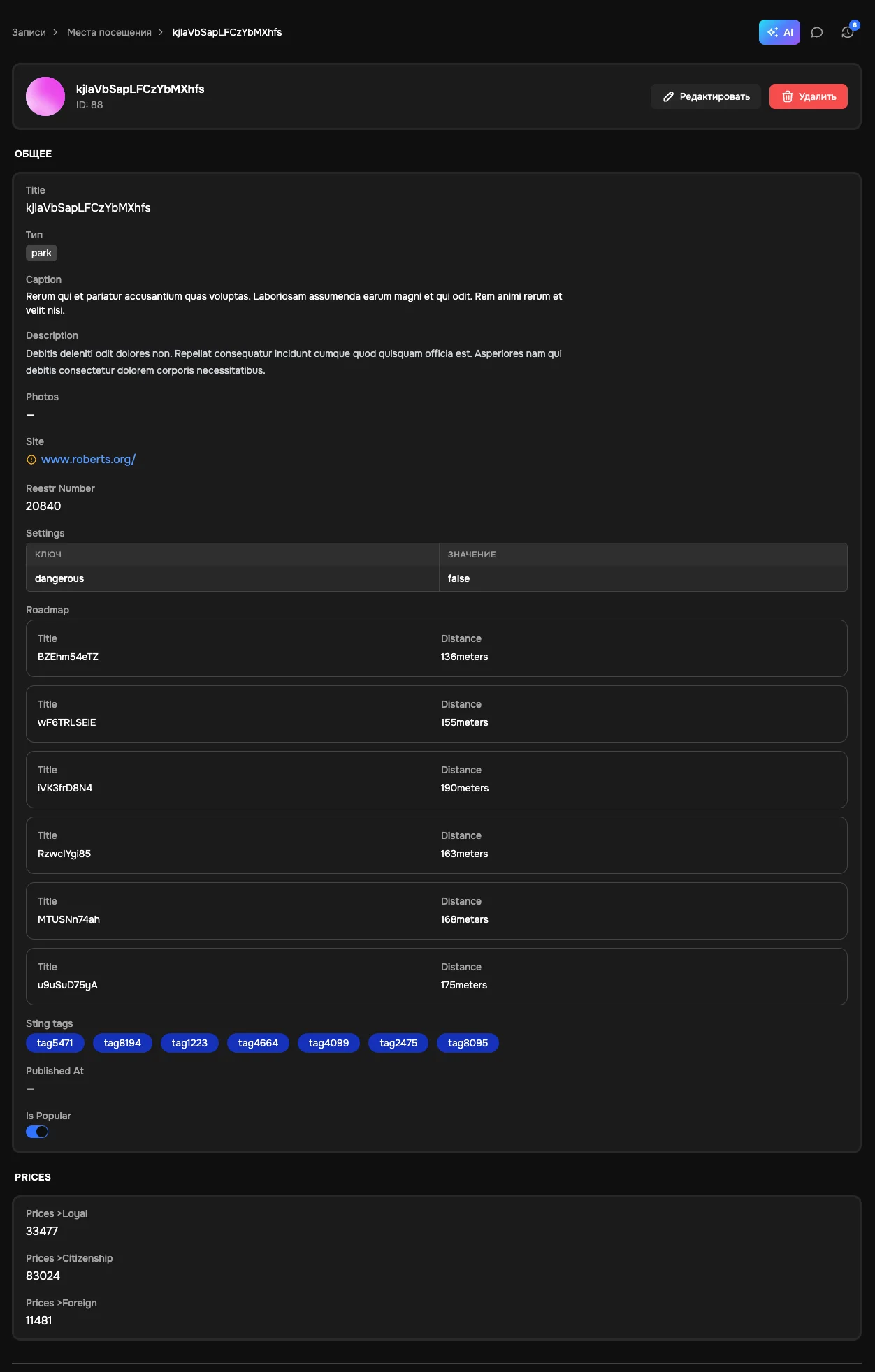
Task: Click the trash icon in Удалить
Action: [x=788, y=96]
